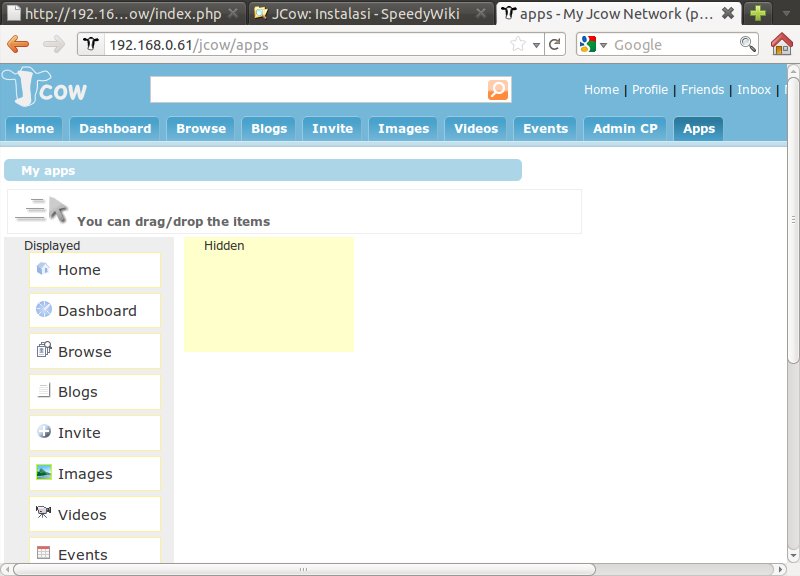The width and height of the screenshot is (800, 576).
Task: Click the Invite item in Displayed list
Action: click(95, 433)
